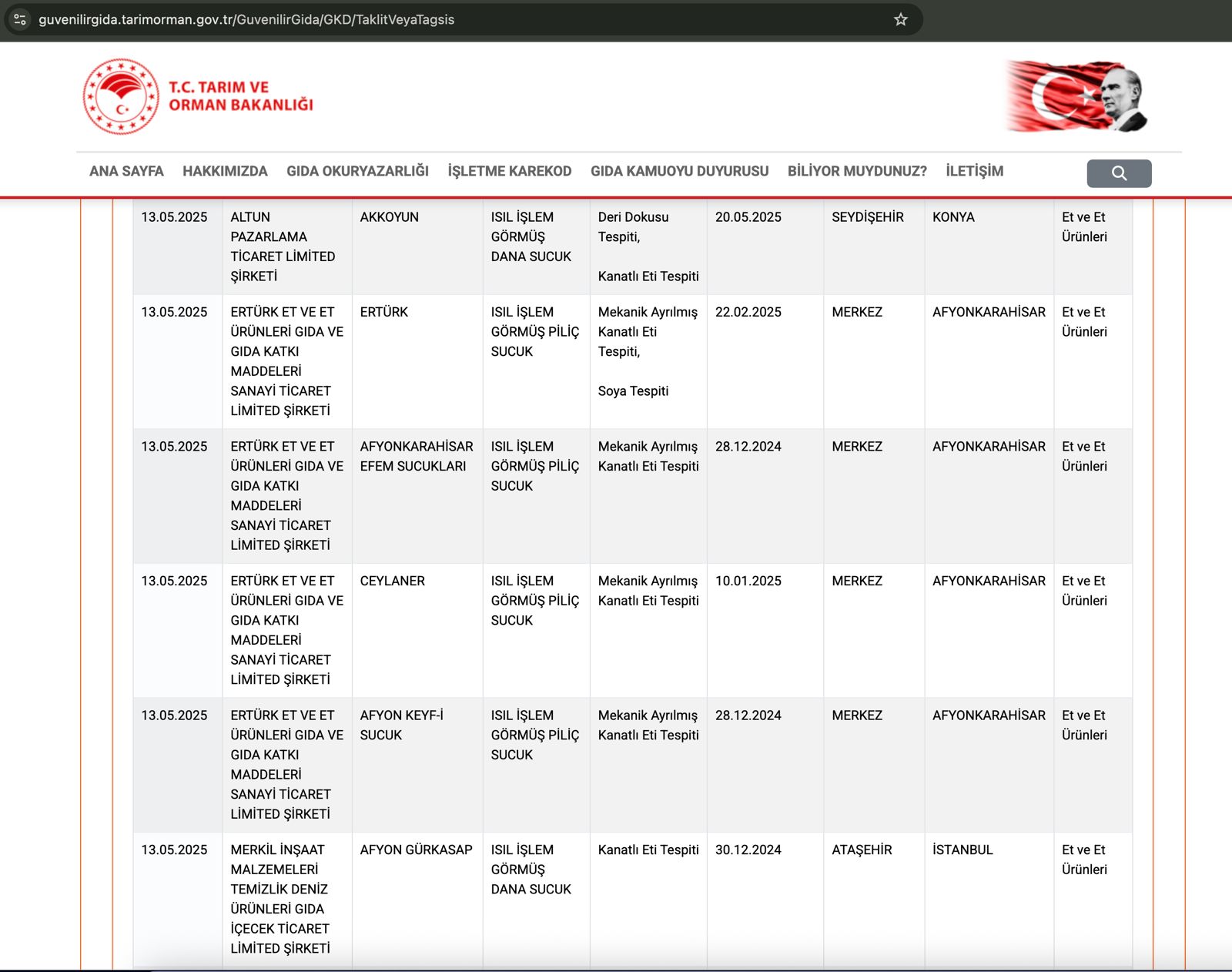Click the AFYON KEYF-İ SUCUK brand cell
The image size is (1232, 972).
417,764
